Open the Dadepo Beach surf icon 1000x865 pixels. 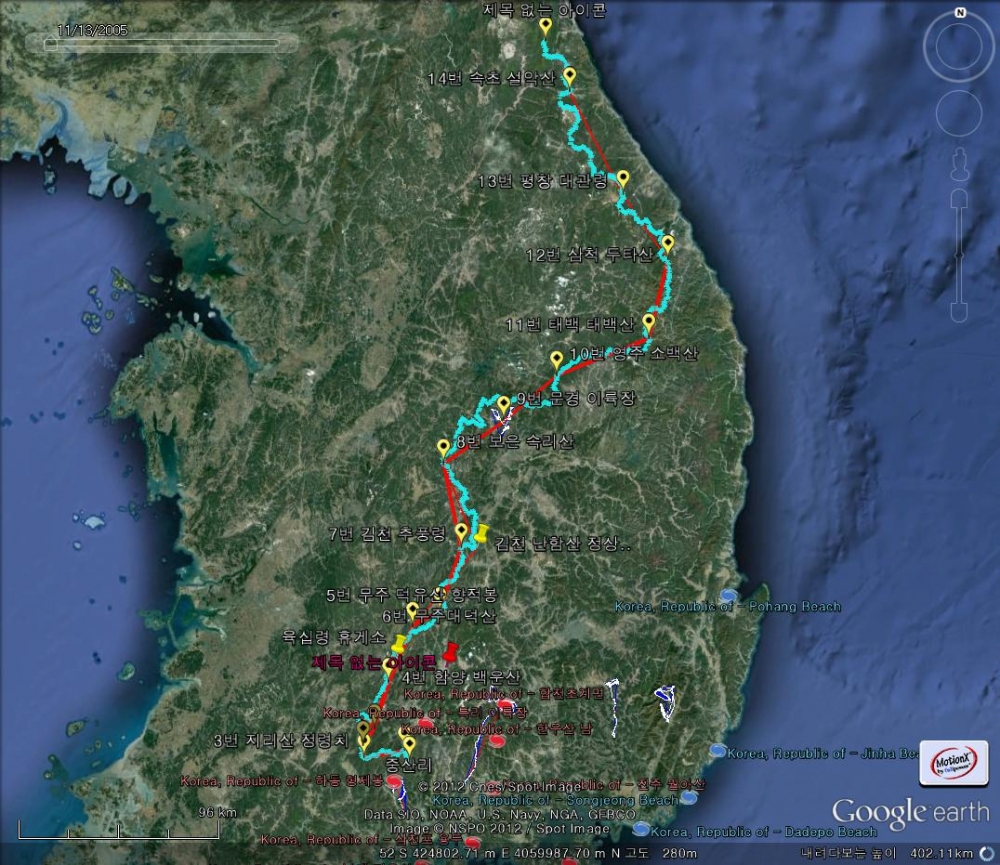click(x=641, y=829)
